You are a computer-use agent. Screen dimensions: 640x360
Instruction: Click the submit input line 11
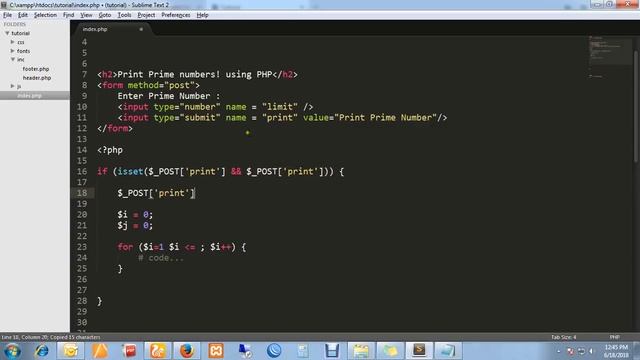point(282,118)
